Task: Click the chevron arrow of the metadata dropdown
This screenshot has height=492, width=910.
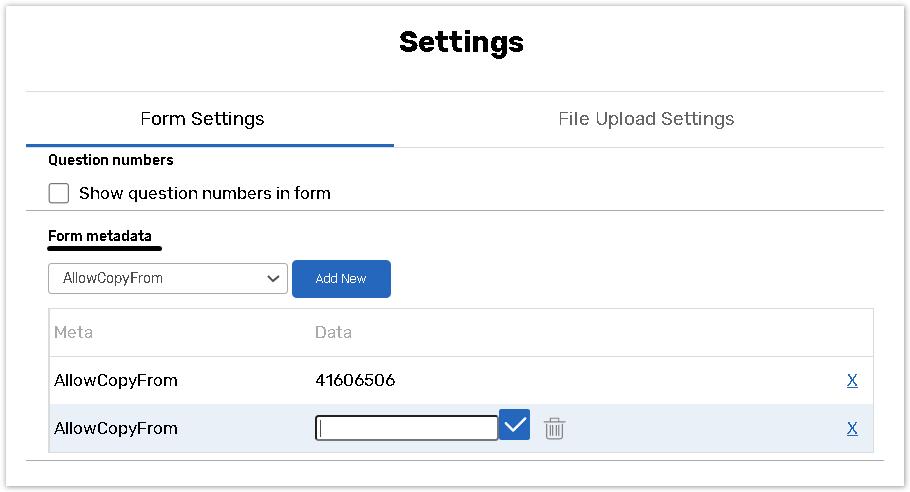Action: 274,279
